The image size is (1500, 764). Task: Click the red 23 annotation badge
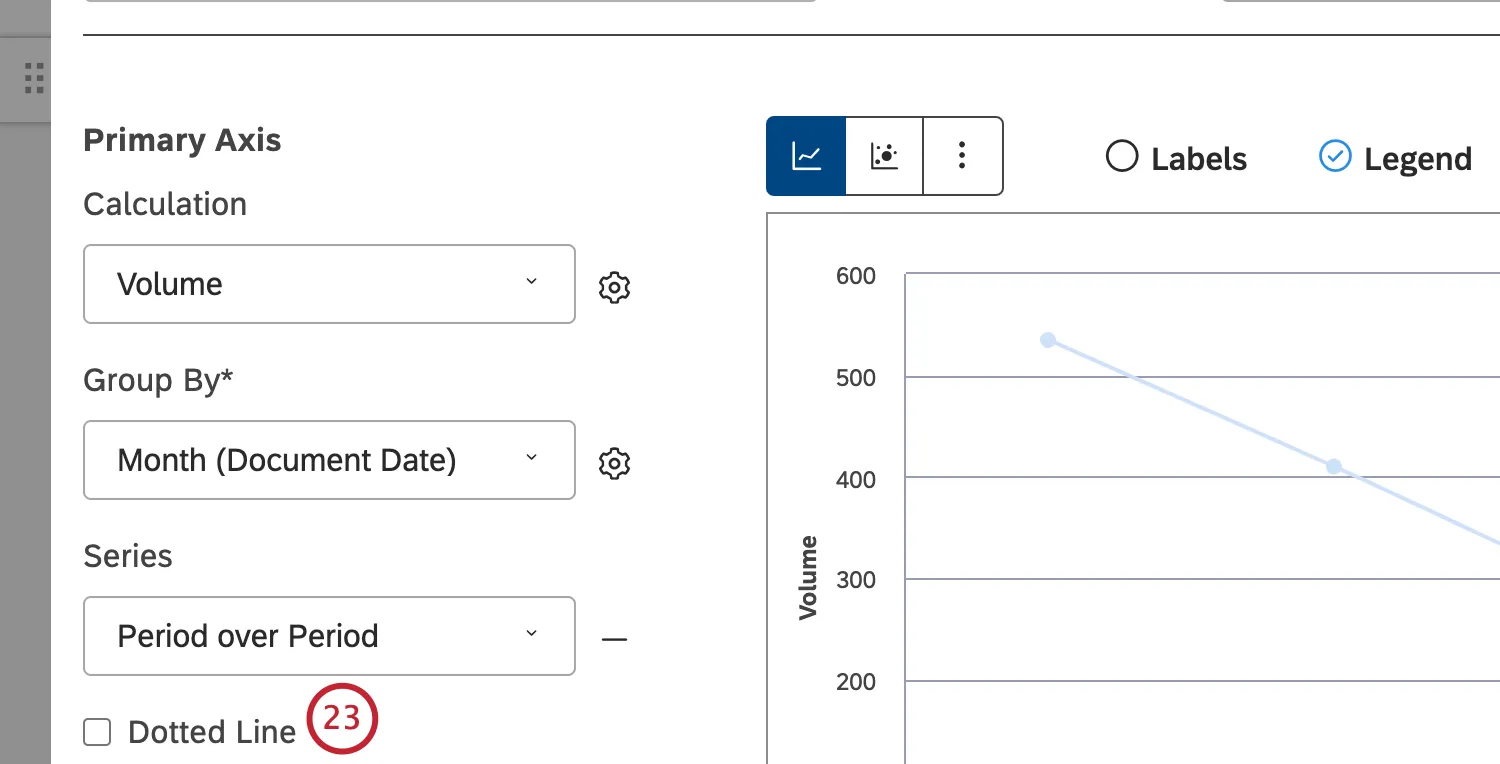pyautogui.click(x=341, y=718)
